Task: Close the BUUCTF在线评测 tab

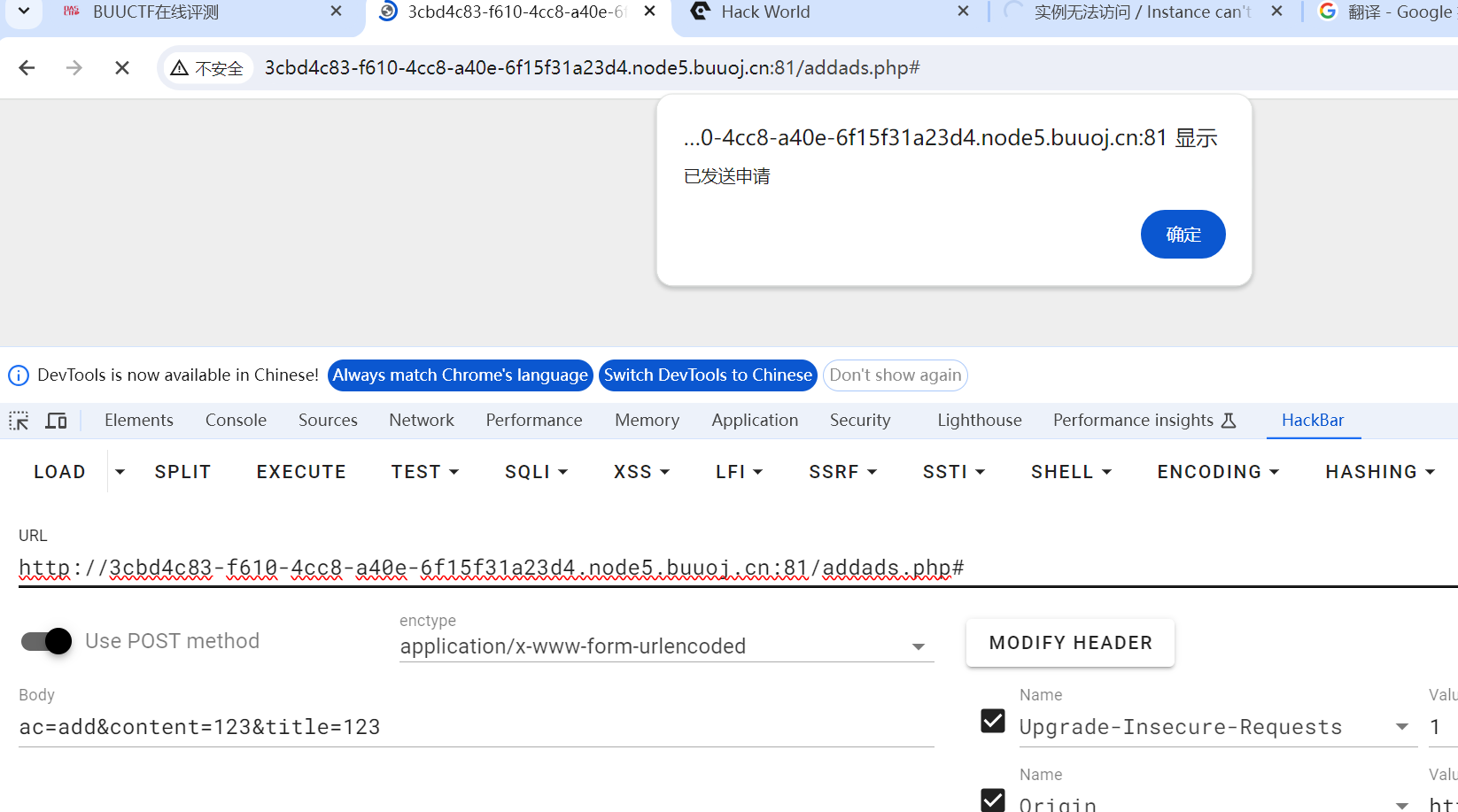Action: tap(336, 12)
